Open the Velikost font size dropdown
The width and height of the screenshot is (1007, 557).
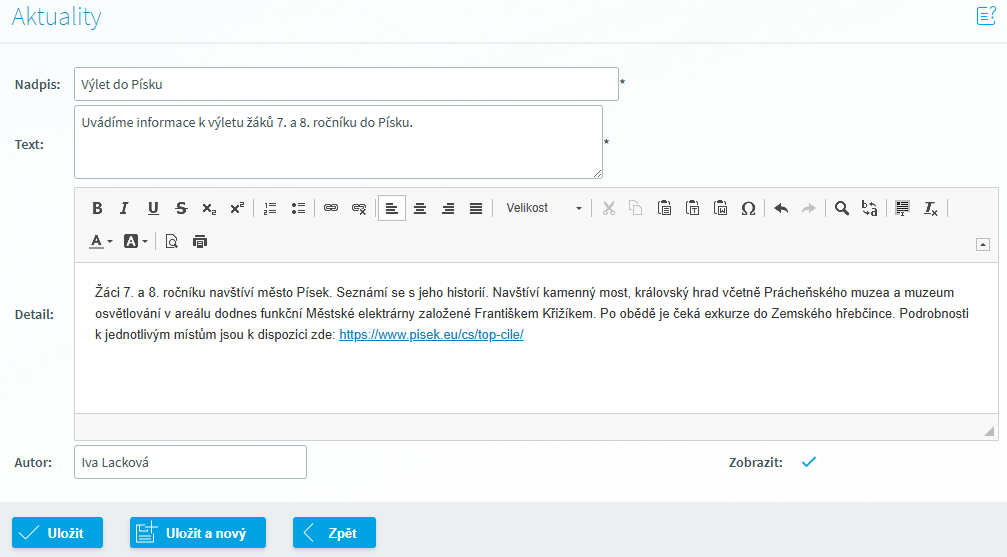point(543,208)
